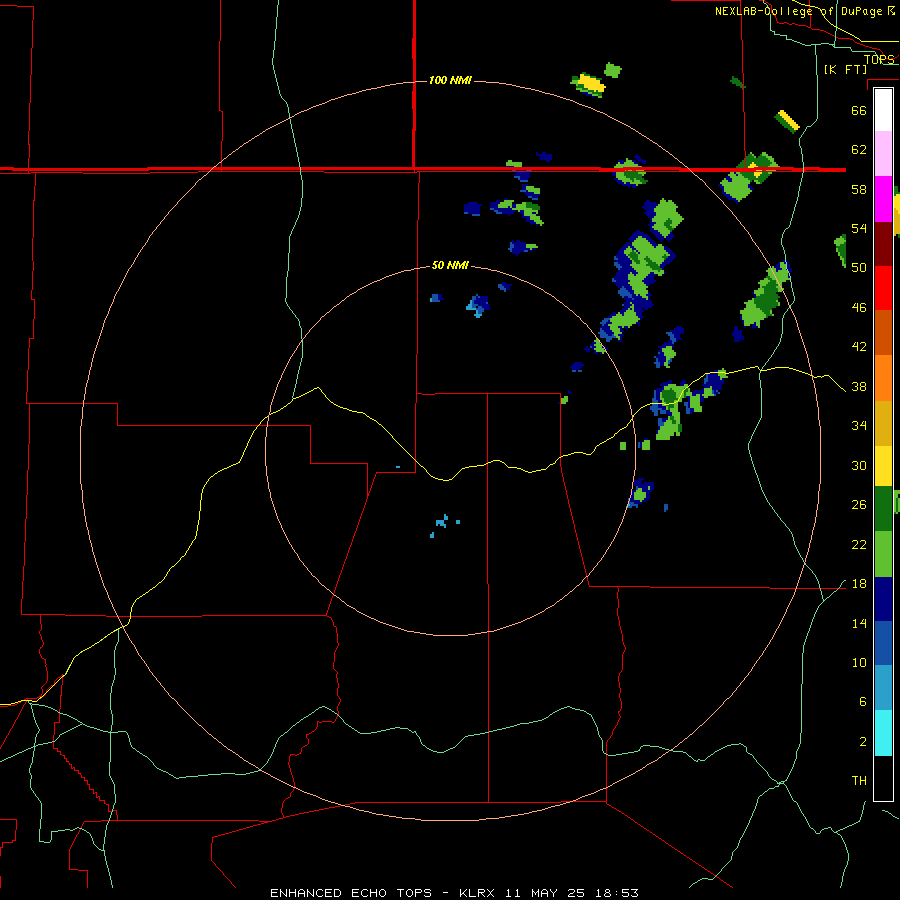Viewport: 900px width, 900px height.
Task: Select the bright red legend swatch
Action: [883, 288]
